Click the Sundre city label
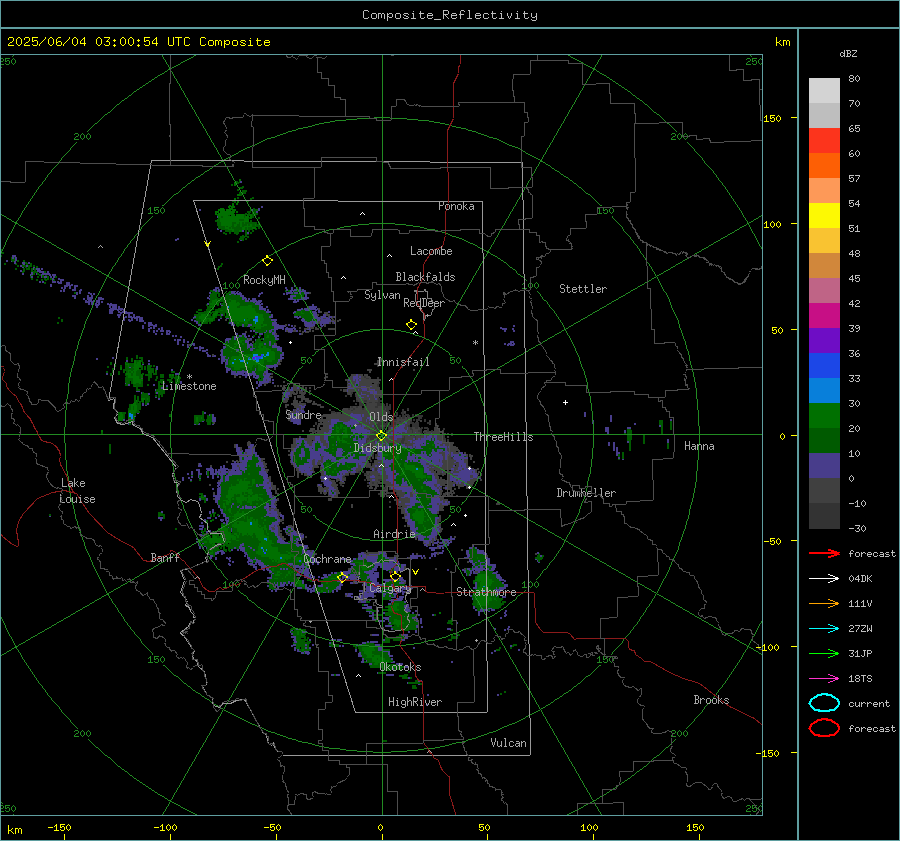Screen dimensions: 900x841 coord(303,414)
